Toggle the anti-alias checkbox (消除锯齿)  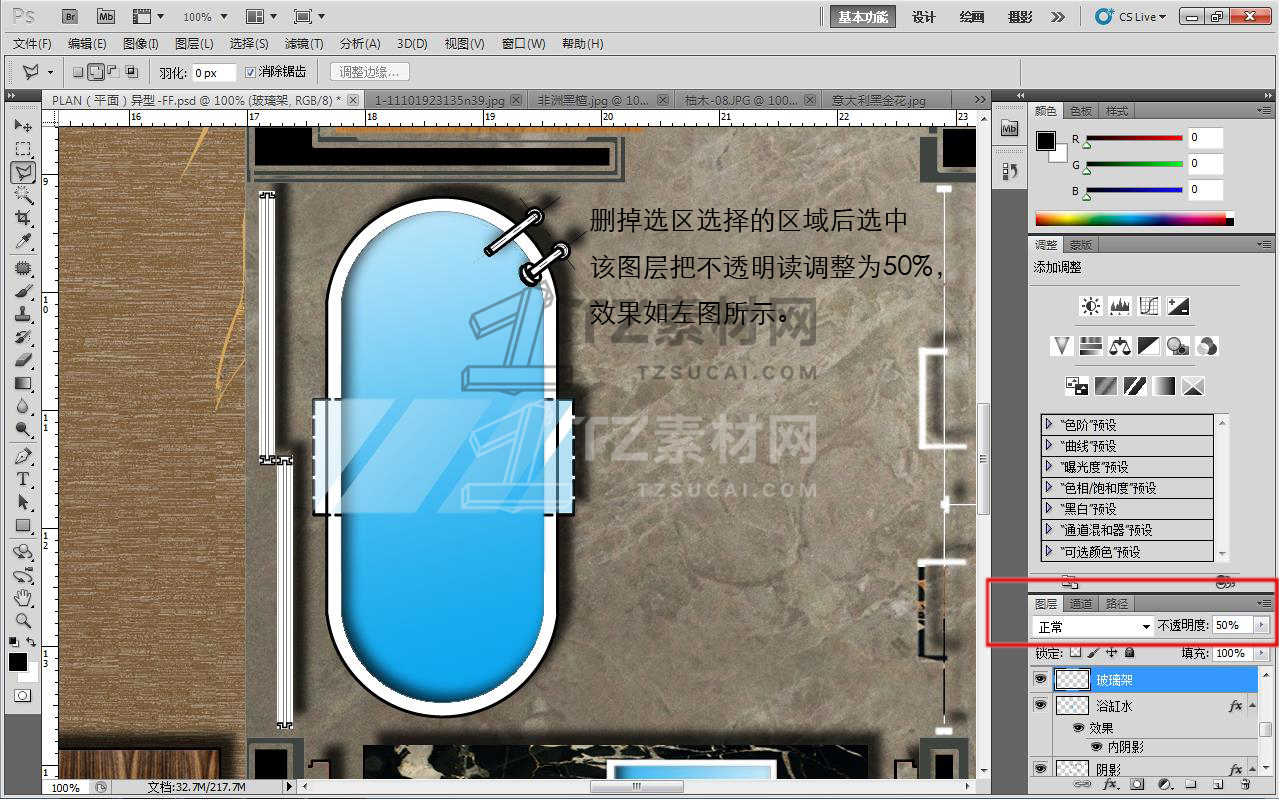[x=250, y=72]
